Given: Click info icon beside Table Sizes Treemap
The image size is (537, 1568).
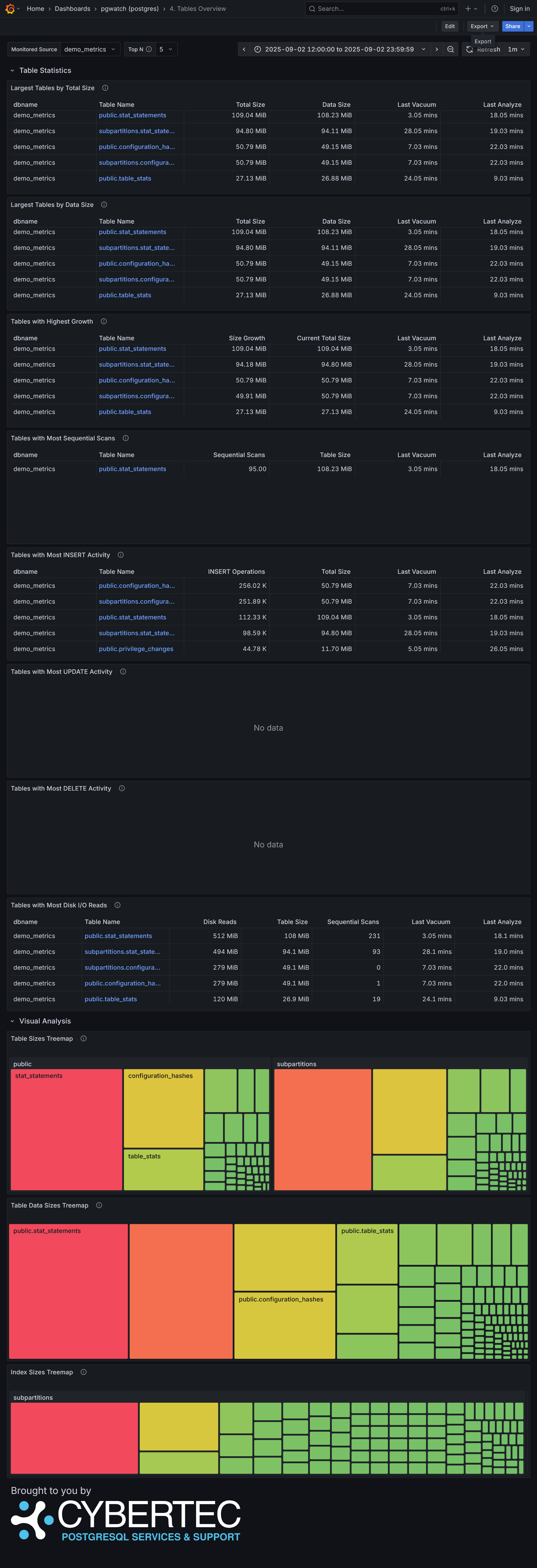Looking at the screenshot, I should (83, 1038).
